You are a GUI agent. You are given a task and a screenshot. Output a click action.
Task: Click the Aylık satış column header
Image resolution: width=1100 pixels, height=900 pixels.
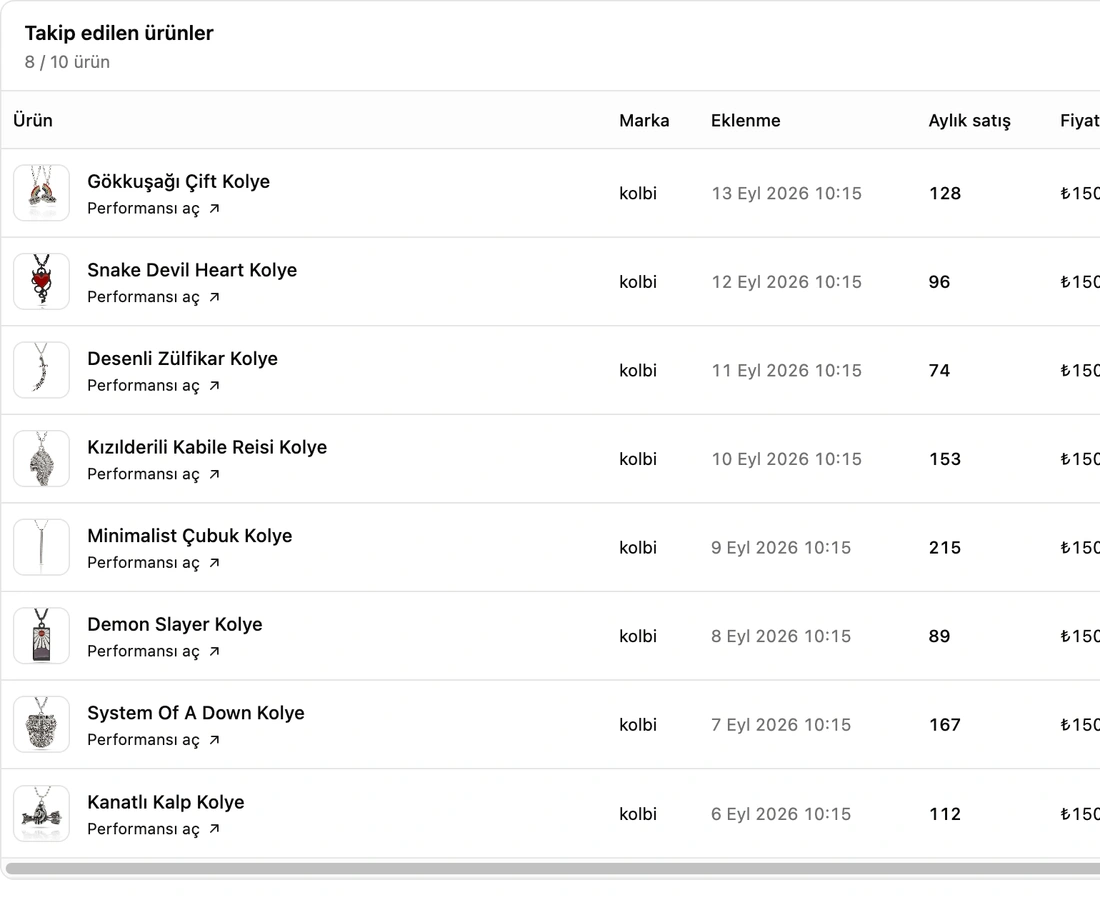tap(970, 121)
